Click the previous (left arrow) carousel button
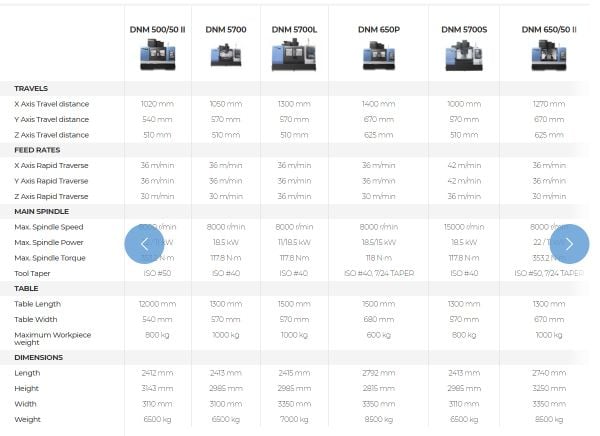 coord(144,244)
